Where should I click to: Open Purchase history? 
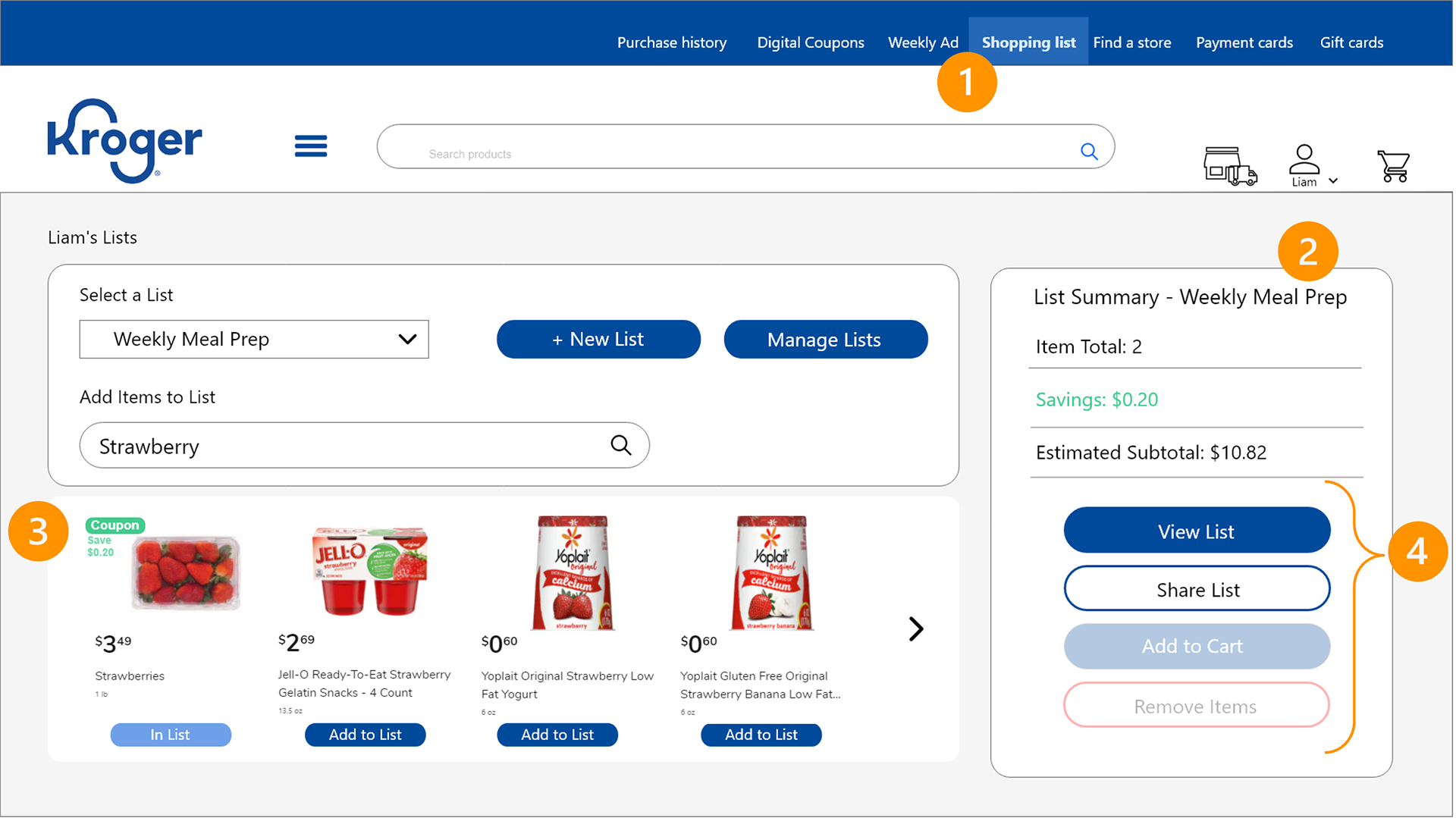tap(672, 42)
